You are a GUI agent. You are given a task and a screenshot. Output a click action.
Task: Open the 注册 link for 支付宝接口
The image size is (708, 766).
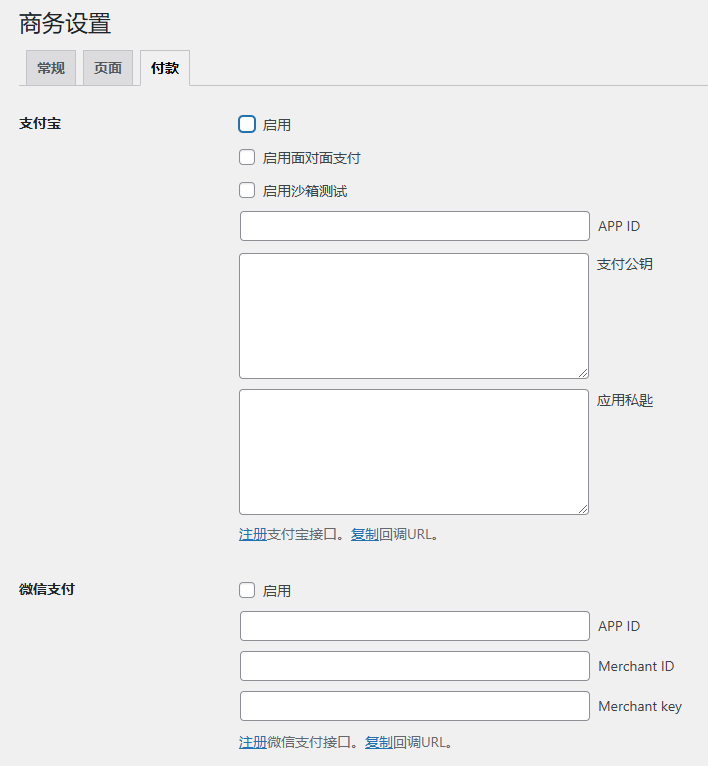coord(252,534)
